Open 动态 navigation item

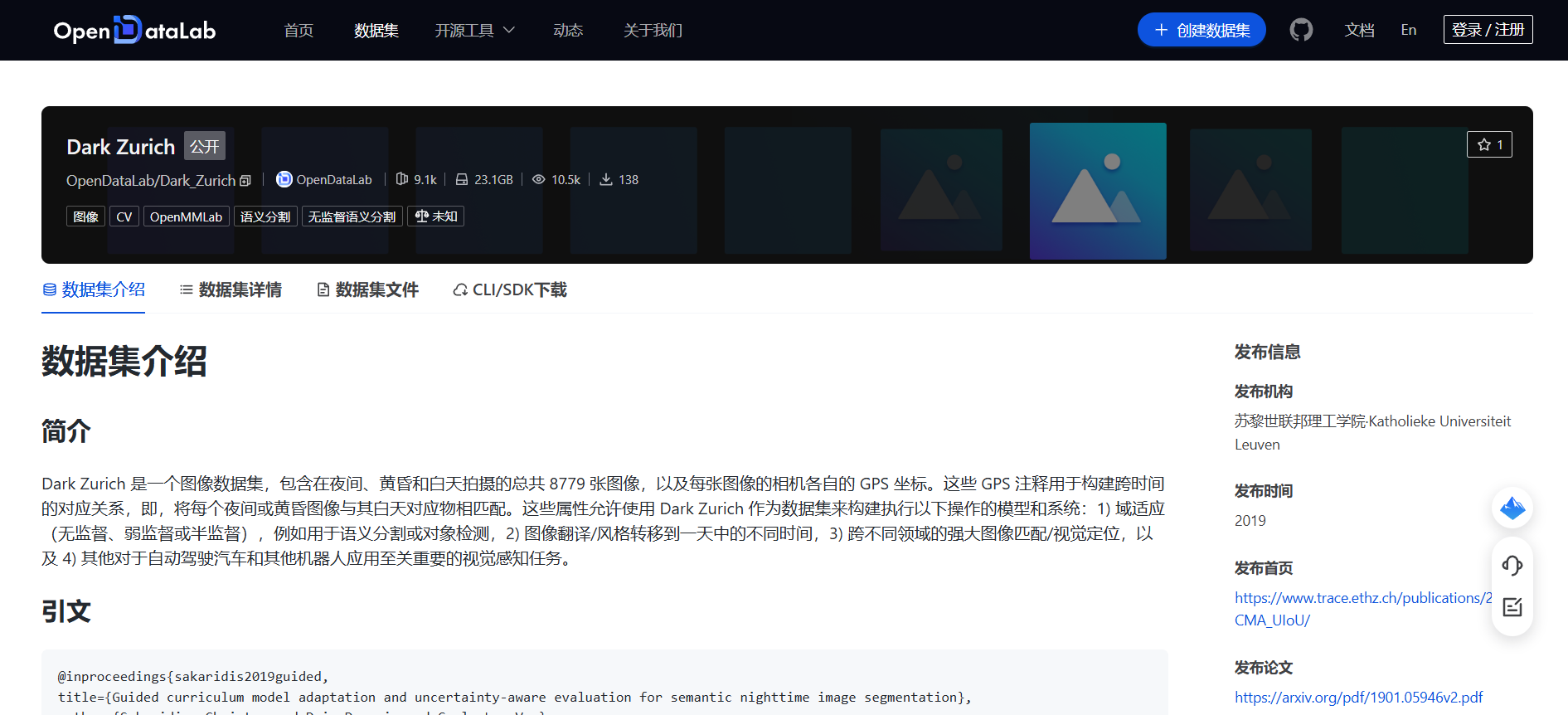coord(568,30)
